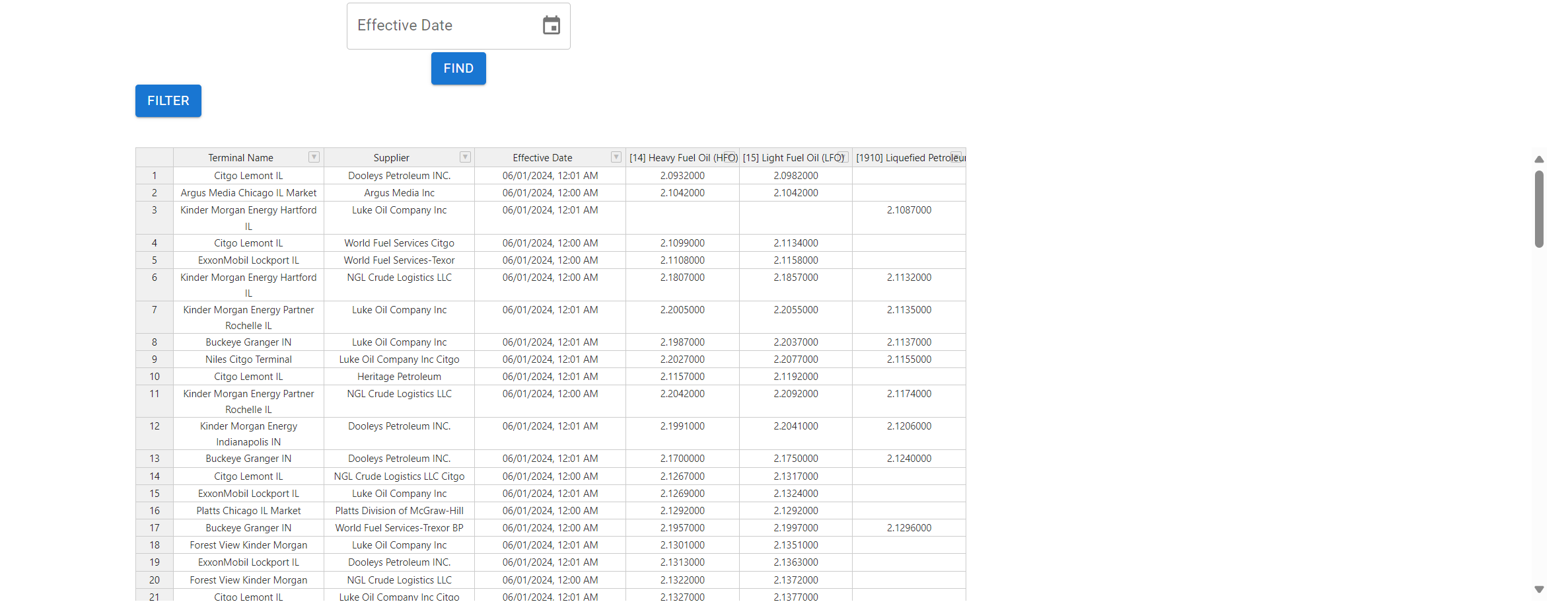Click NGL Crude Logistics LLC Citgo cell
This screenshot has height=604, width=1568.
[399, 476]
